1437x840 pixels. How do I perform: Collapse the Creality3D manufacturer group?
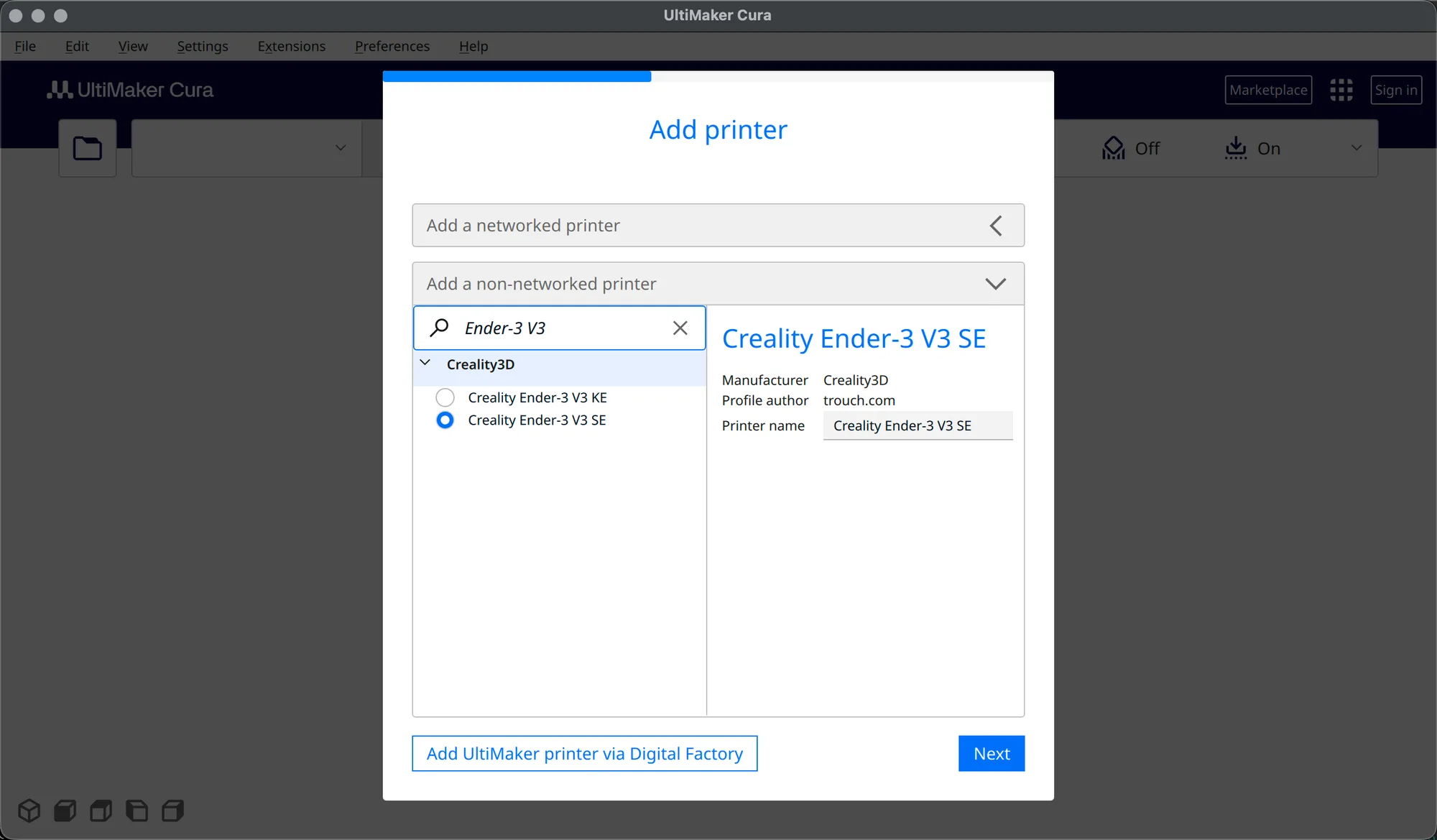(x=425, y=363)
